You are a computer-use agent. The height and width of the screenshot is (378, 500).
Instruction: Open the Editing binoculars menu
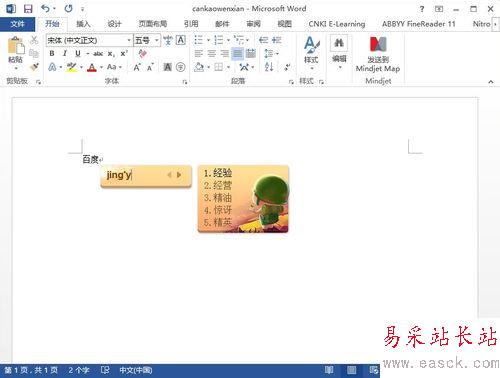pyautogui.click(x=339, y=52)
